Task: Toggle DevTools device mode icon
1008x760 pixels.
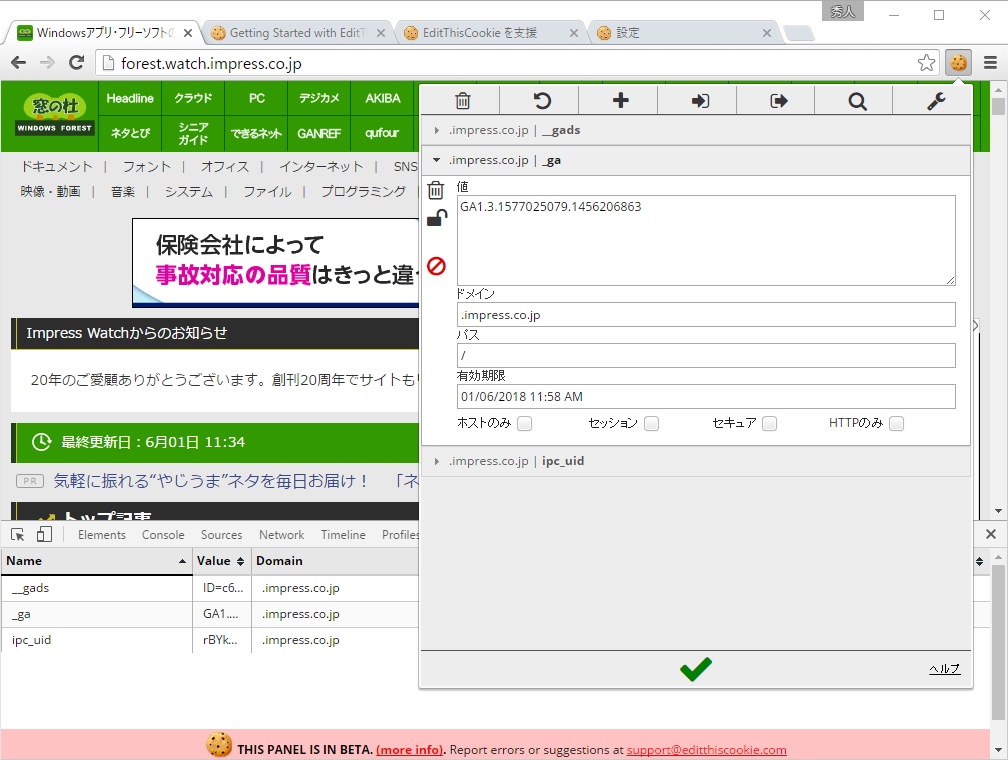Action: [44, 534]
